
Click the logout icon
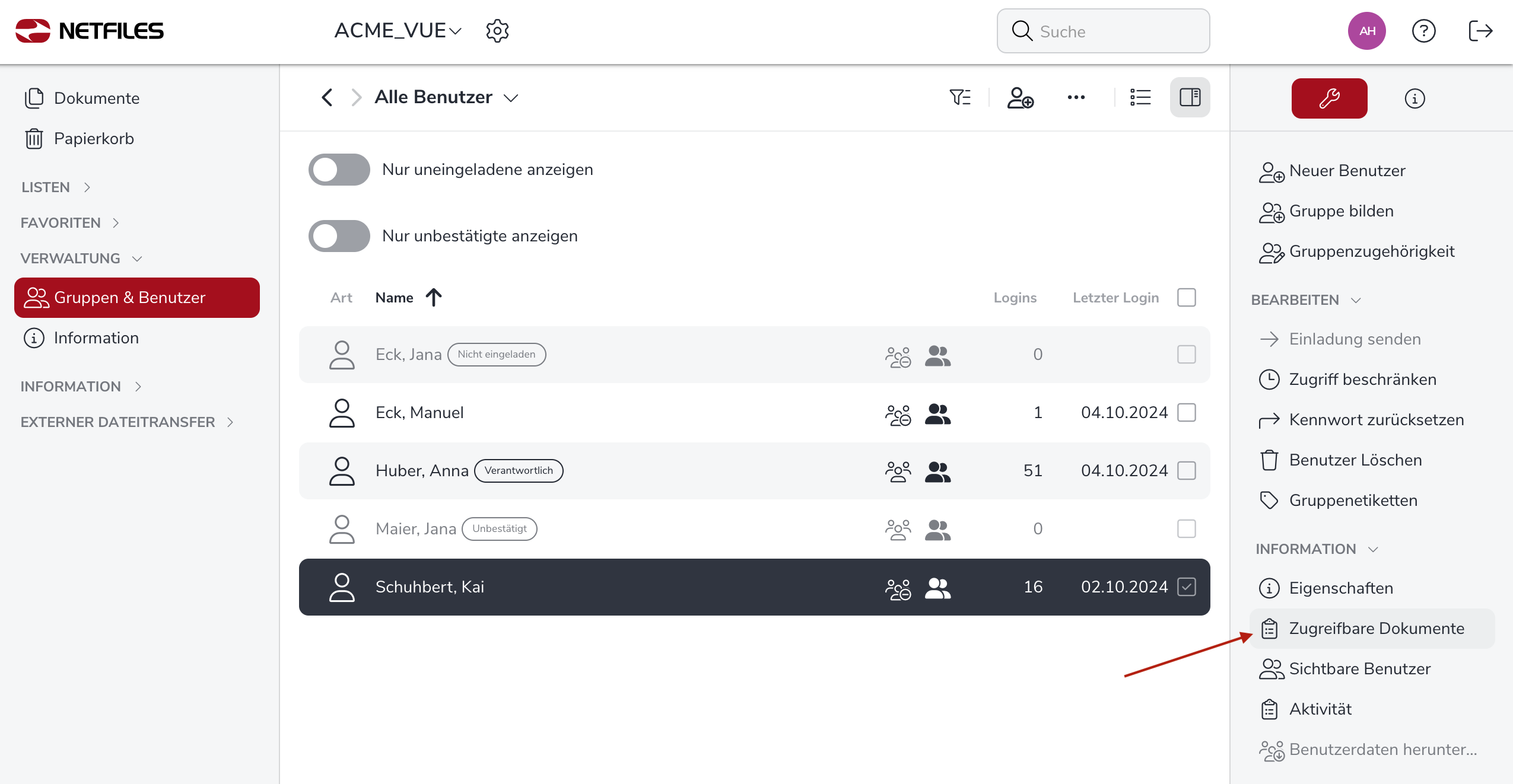coord(1480,31)
